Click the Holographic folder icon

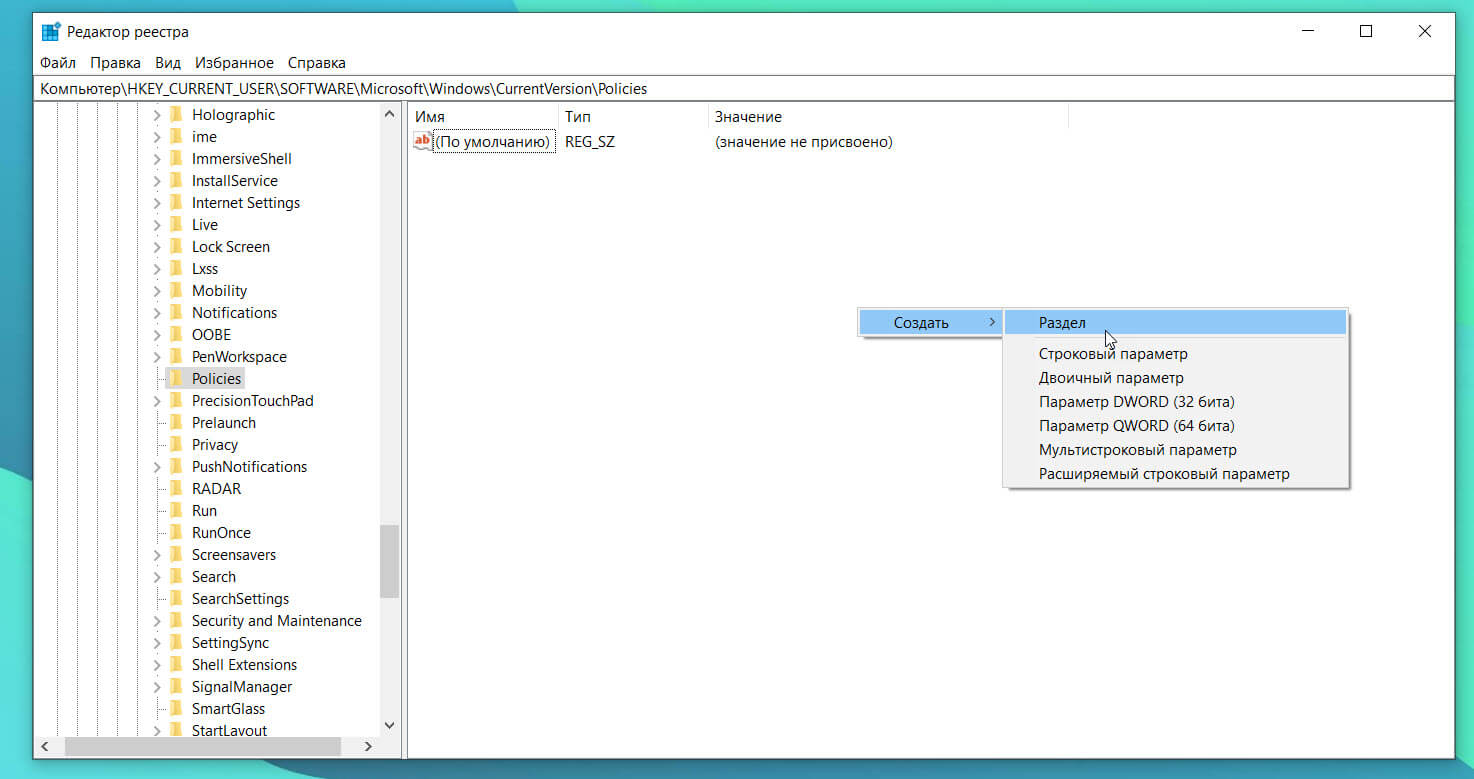tap(176, 115)
